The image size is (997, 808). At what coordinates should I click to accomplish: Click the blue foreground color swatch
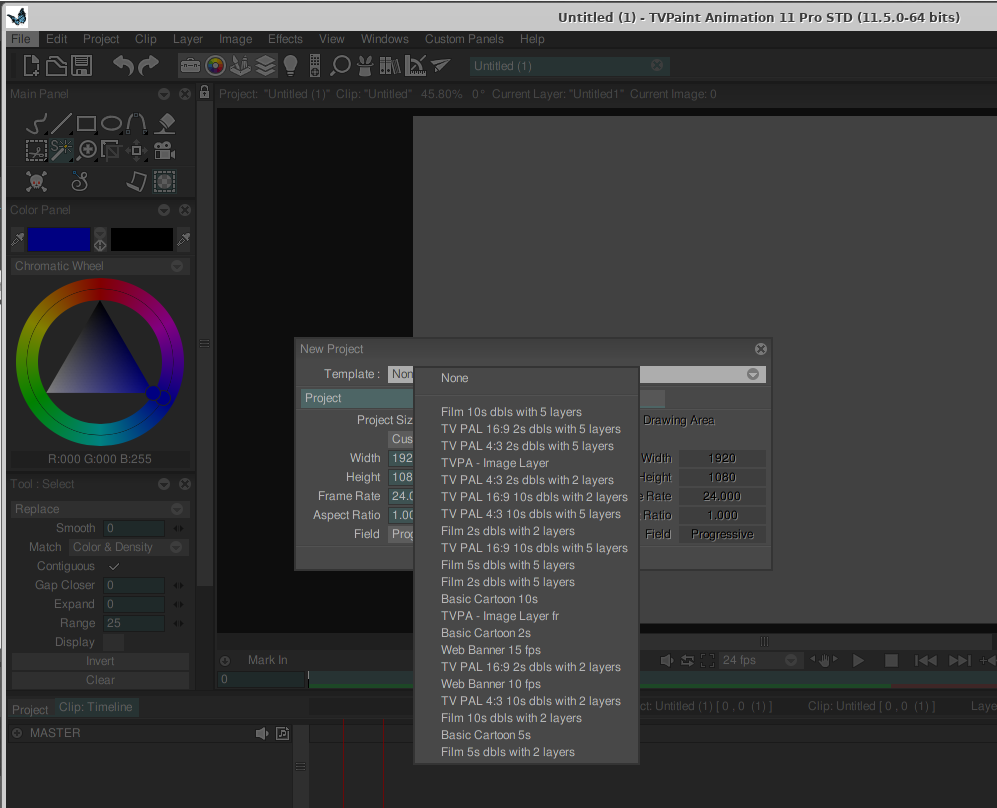[x=58, y=240]
